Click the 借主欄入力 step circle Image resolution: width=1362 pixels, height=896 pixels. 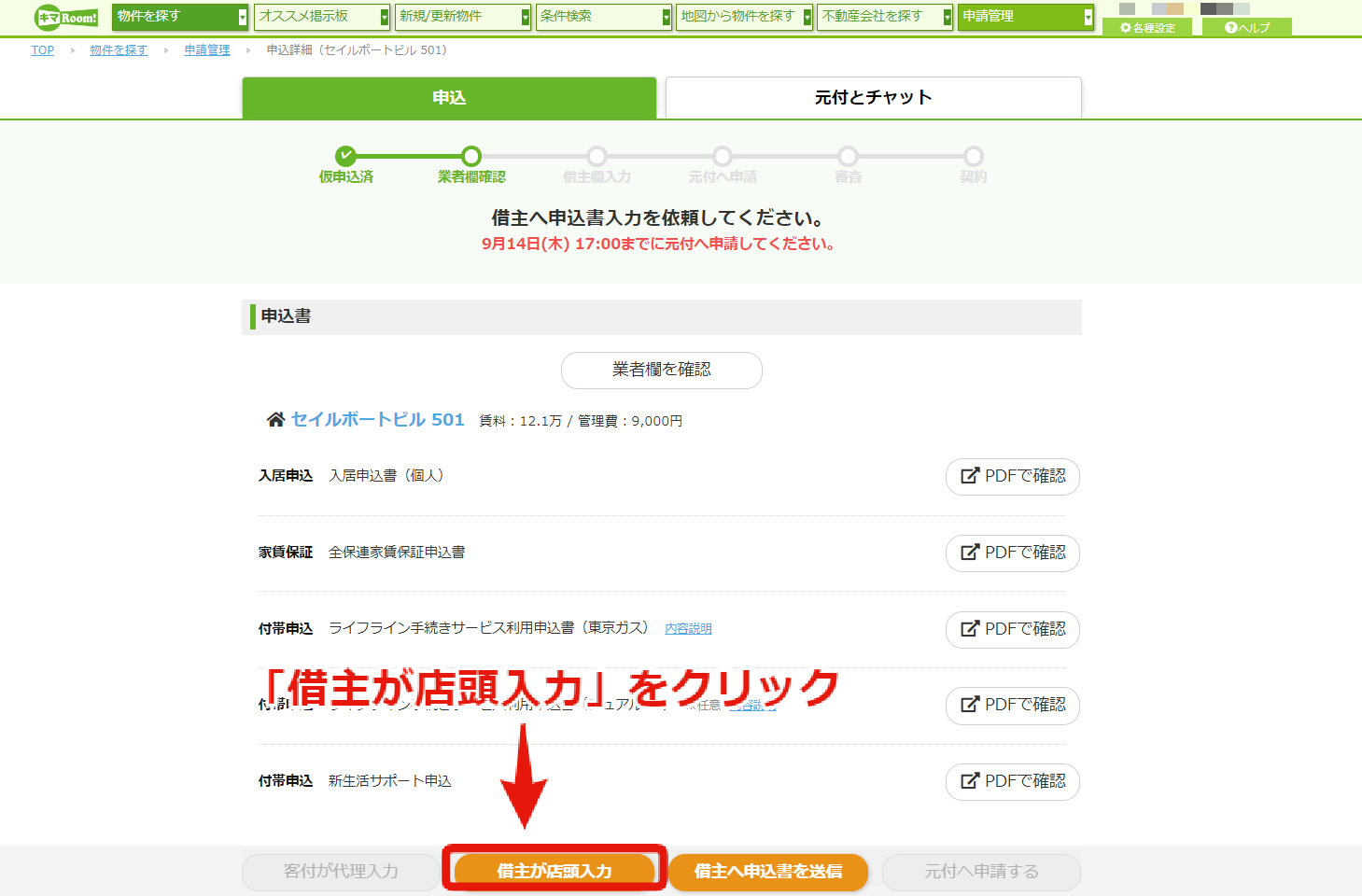(597, 156)
